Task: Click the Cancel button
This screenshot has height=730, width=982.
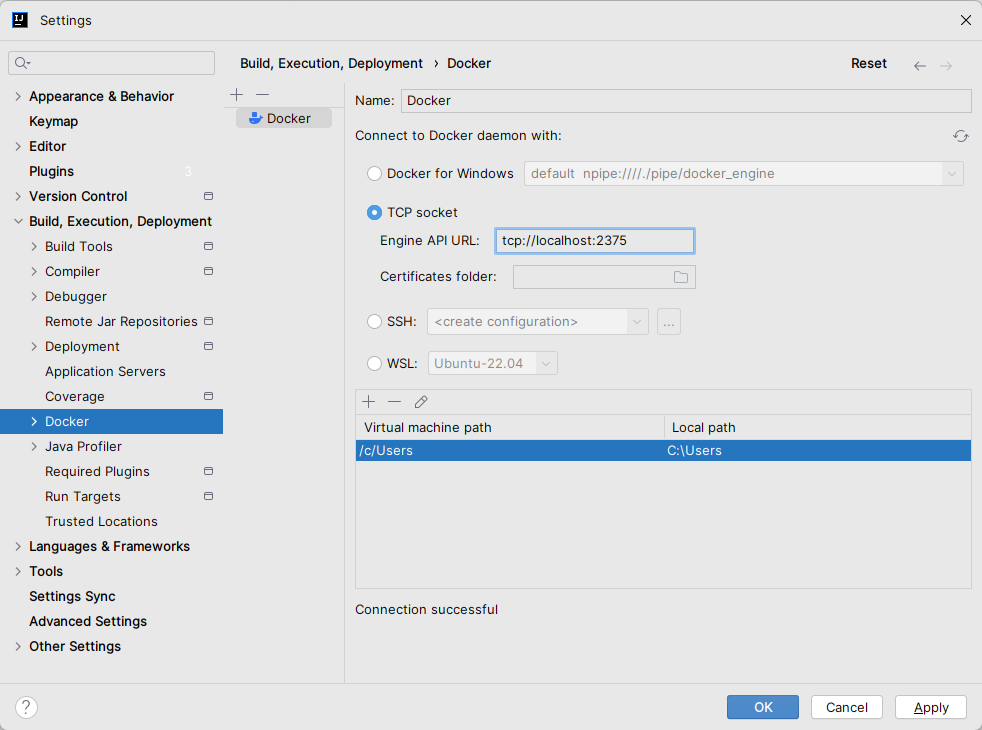Action: (x=847, y=707)
